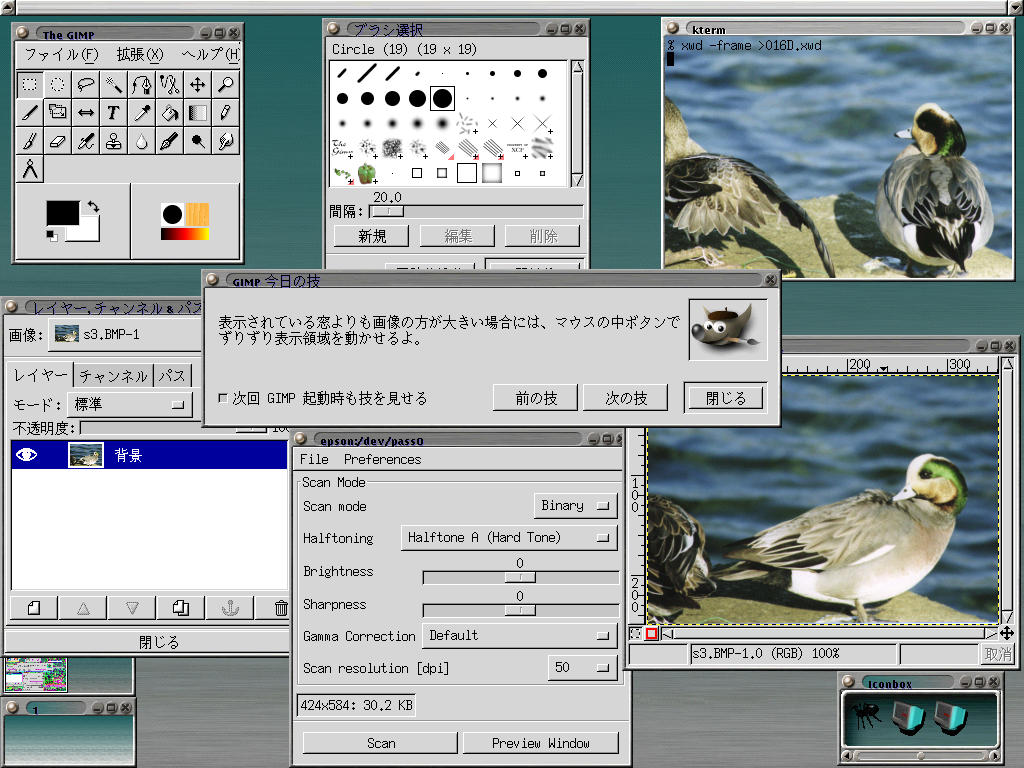This screenshot has height=768, width=1024.
Task: Click the Sharpness slider
Action: pyautogui.click(x=520, y=610)
